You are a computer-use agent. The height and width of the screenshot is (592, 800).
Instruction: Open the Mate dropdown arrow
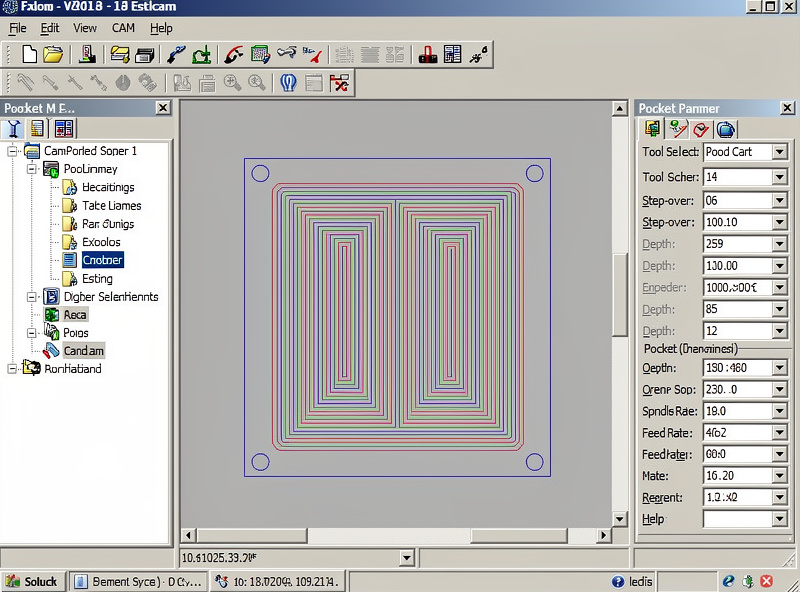tap(779, 476)
